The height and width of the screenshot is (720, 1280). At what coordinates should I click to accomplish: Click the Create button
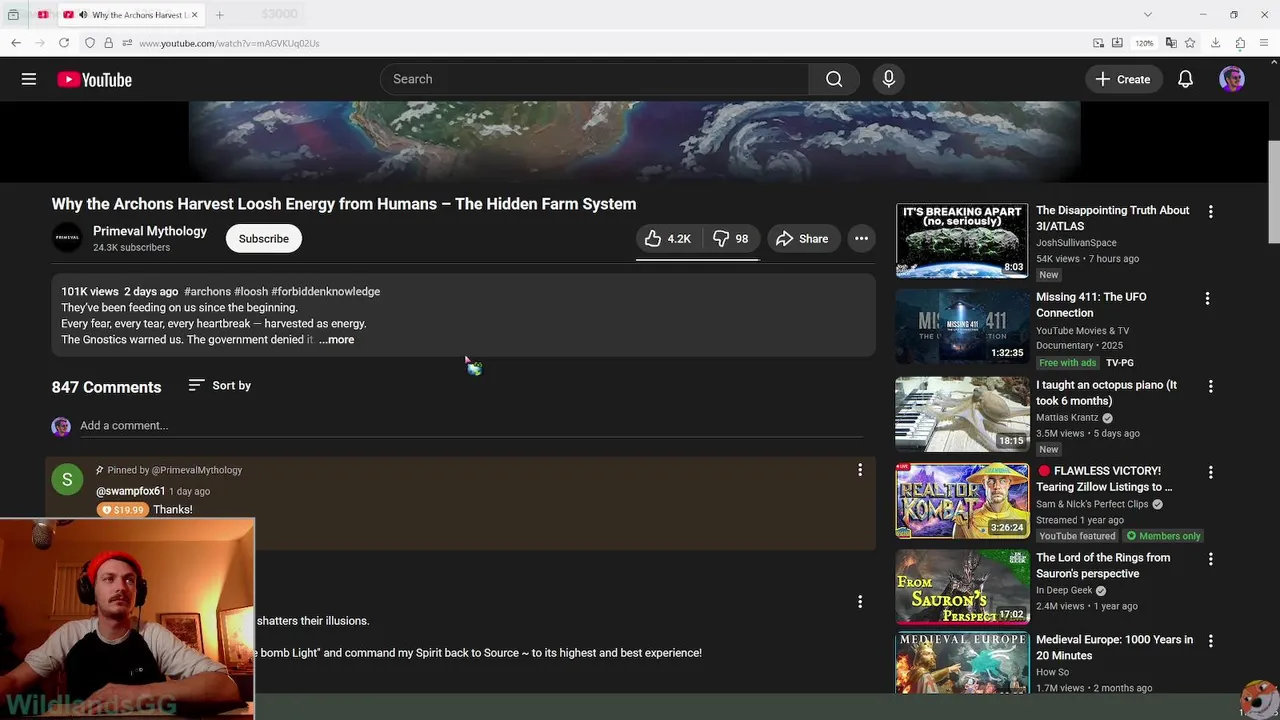[1123, 79]
